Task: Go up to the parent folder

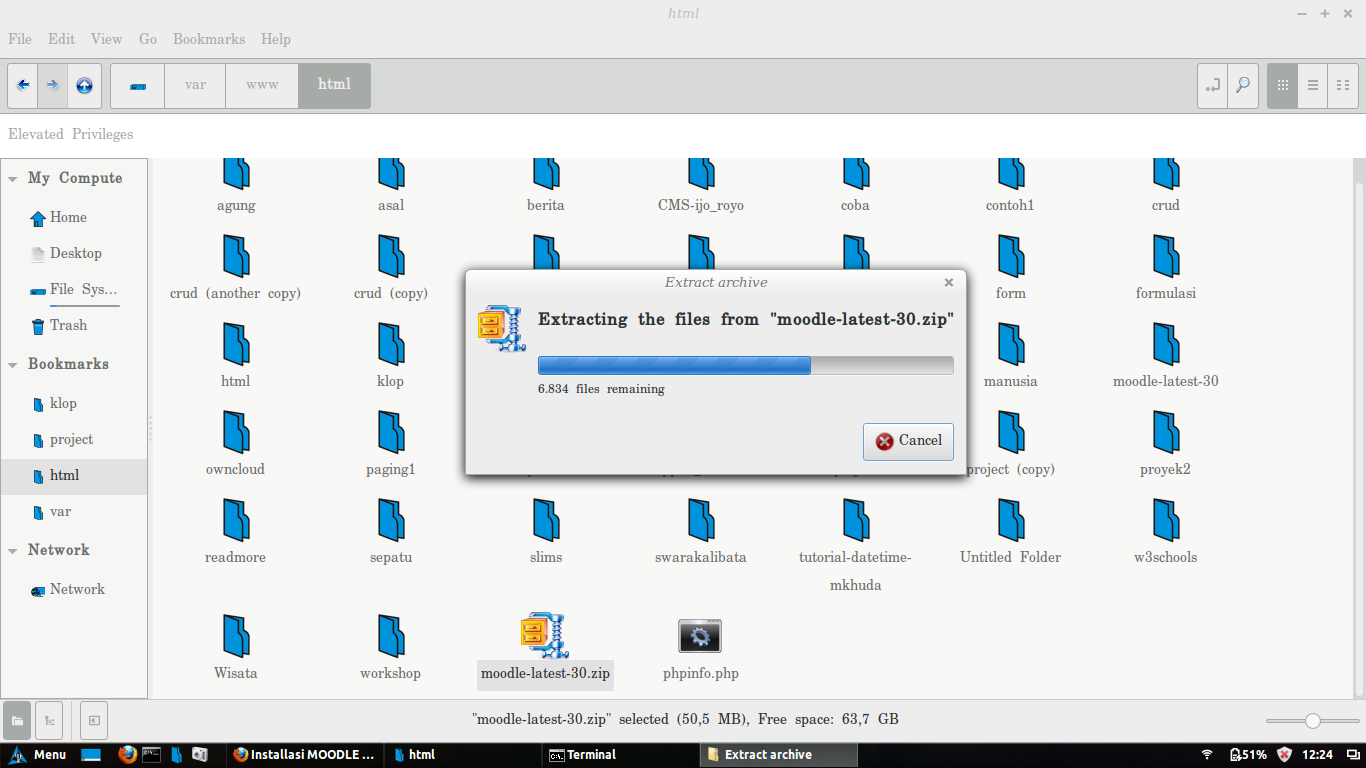Action: coord(84,86)
